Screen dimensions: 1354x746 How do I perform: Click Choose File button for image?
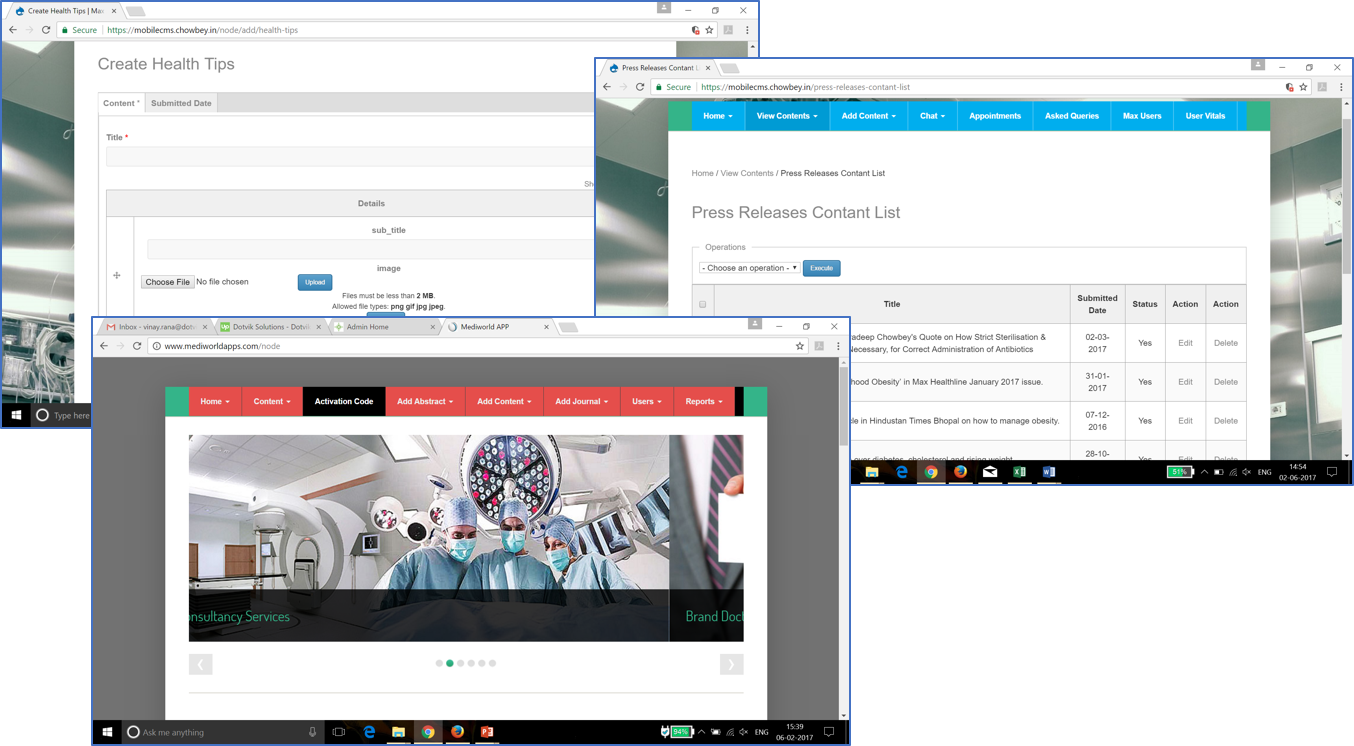(168, 282)
